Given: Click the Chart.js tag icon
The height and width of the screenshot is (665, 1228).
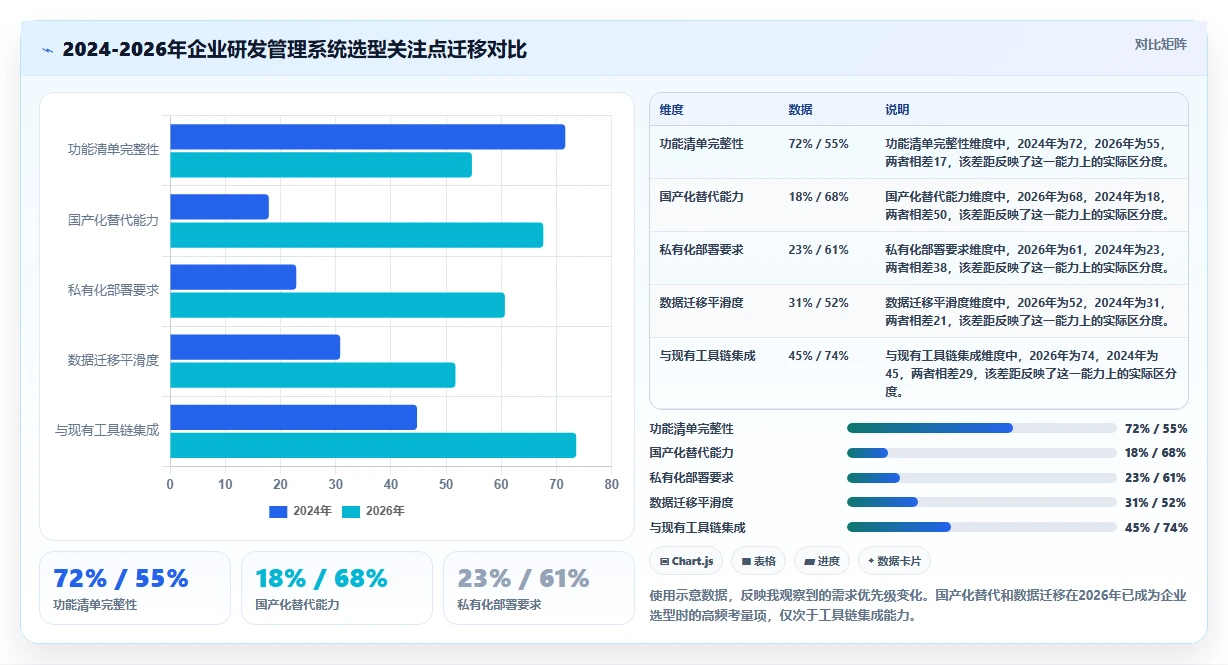Looking at the screenshot, I should click(664, 561).
